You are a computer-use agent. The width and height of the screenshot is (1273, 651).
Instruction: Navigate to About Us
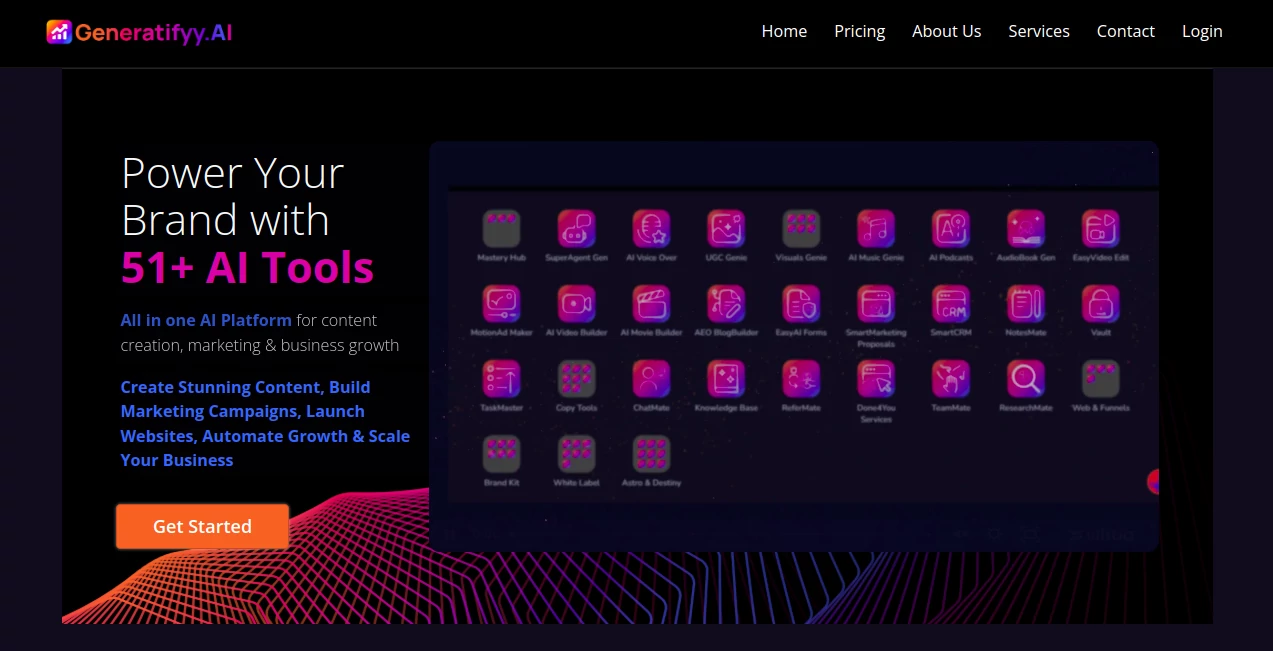(x=946, y=31)
